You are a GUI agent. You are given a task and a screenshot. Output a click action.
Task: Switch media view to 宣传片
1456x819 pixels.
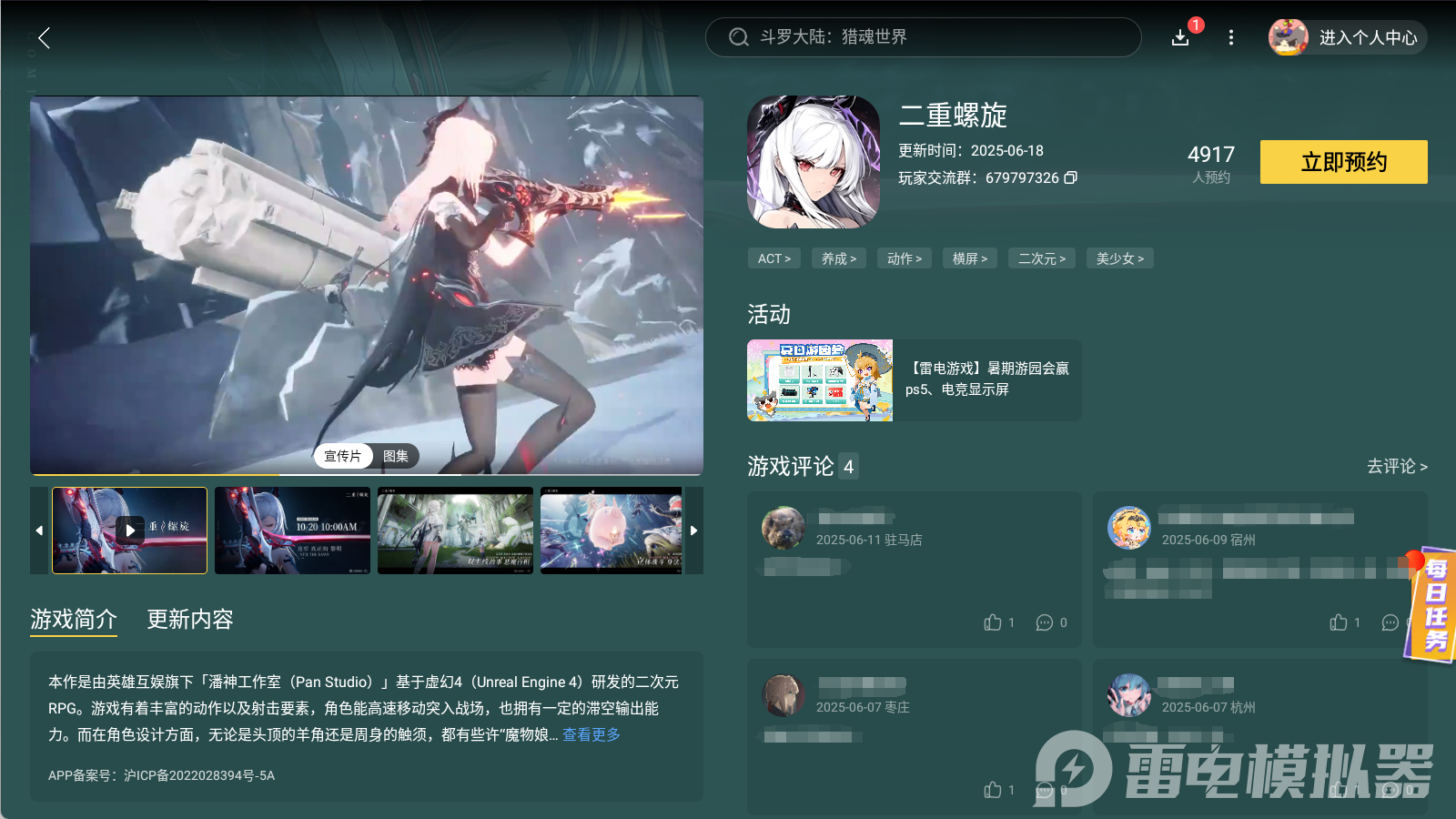pyautogui.click(x=343, y=456)
